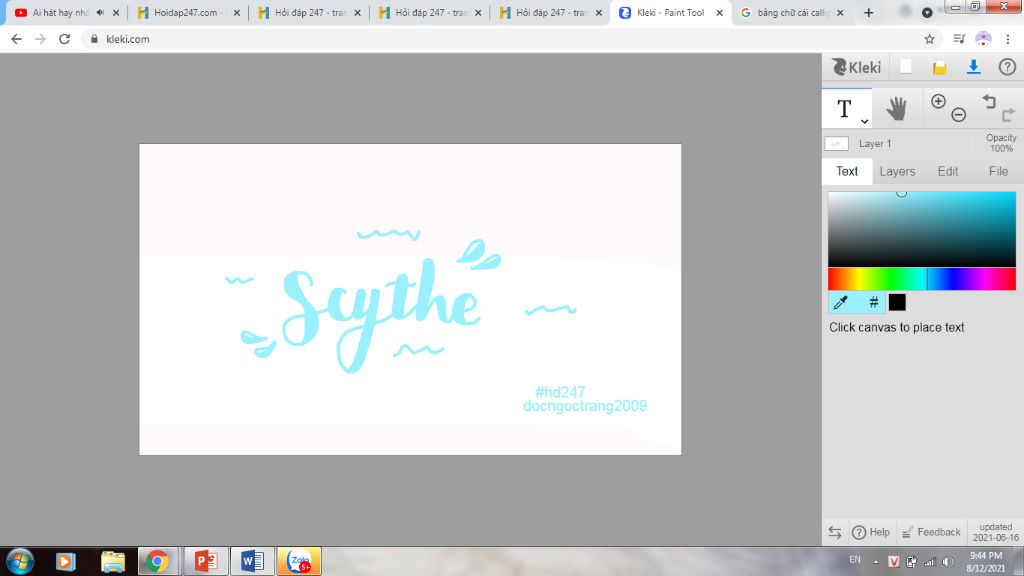Create a new blank image
This screenshot has width=1024, height=576.
[906, 67]
